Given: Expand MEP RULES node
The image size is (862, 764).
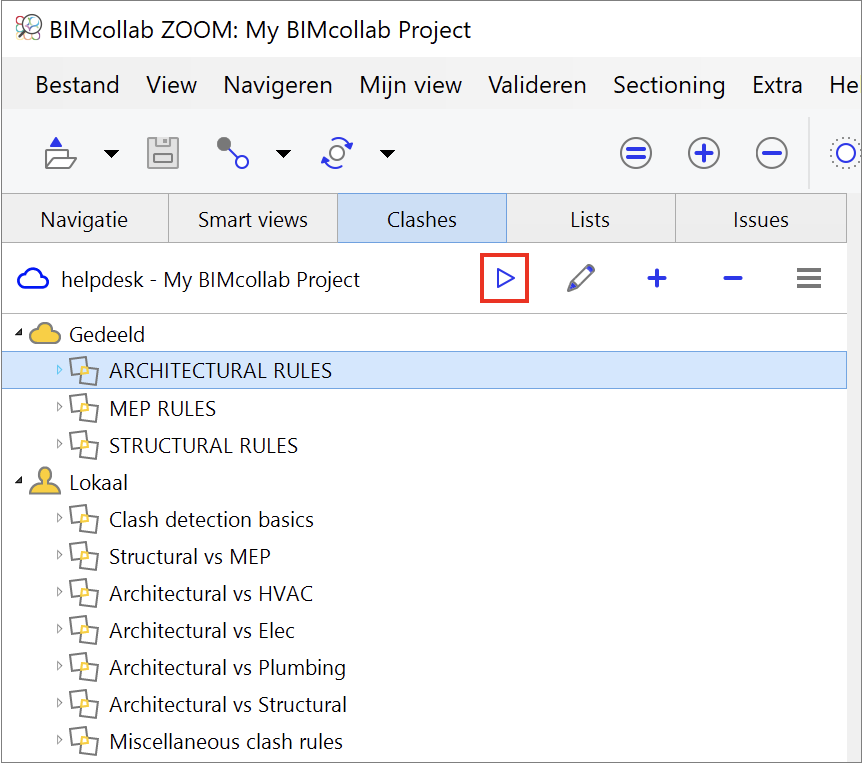Looking at the screenshot, I should click(59, 407).
